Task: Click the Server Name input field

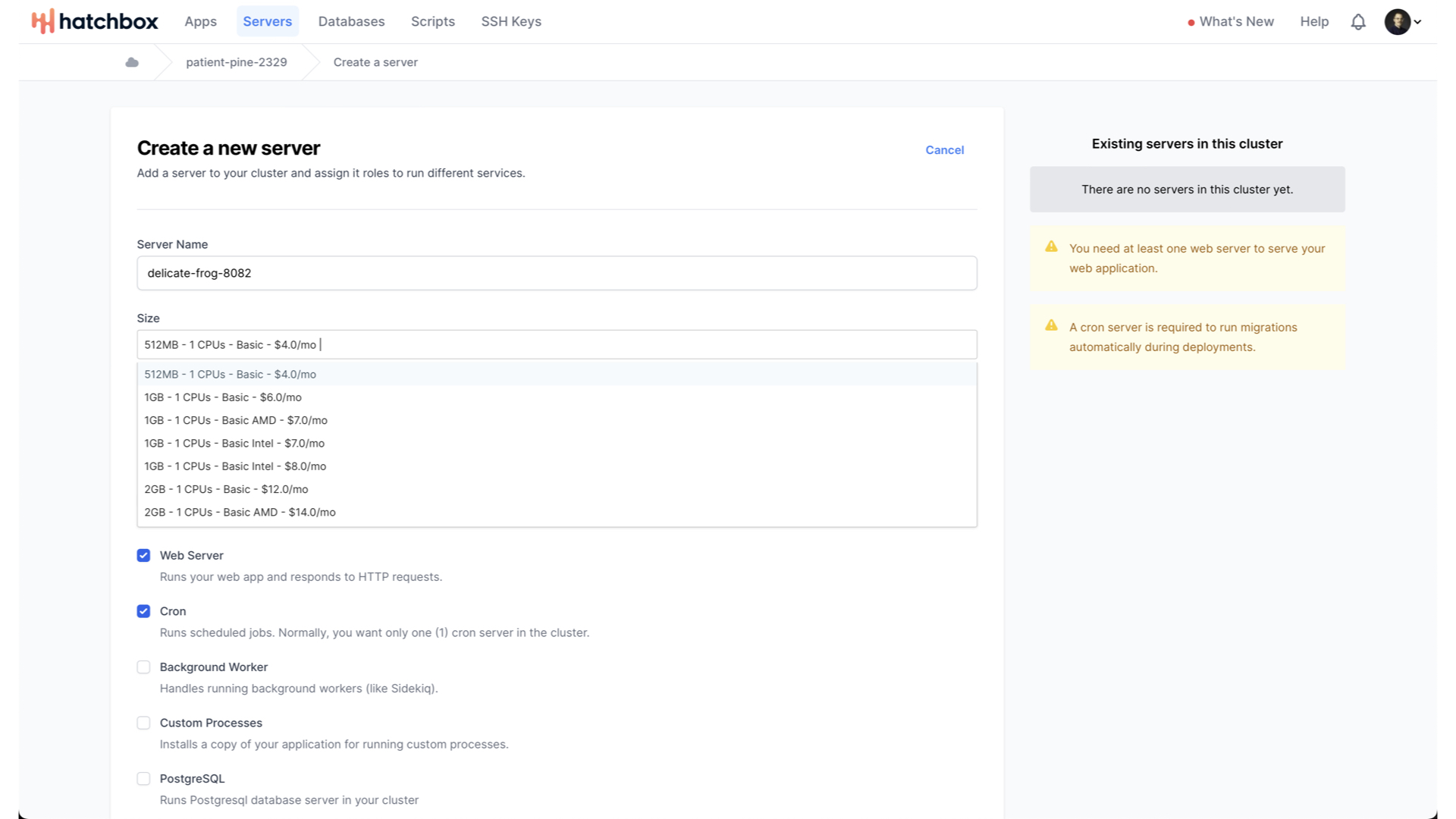Action: pyautogui.click(x=557, y=273)
